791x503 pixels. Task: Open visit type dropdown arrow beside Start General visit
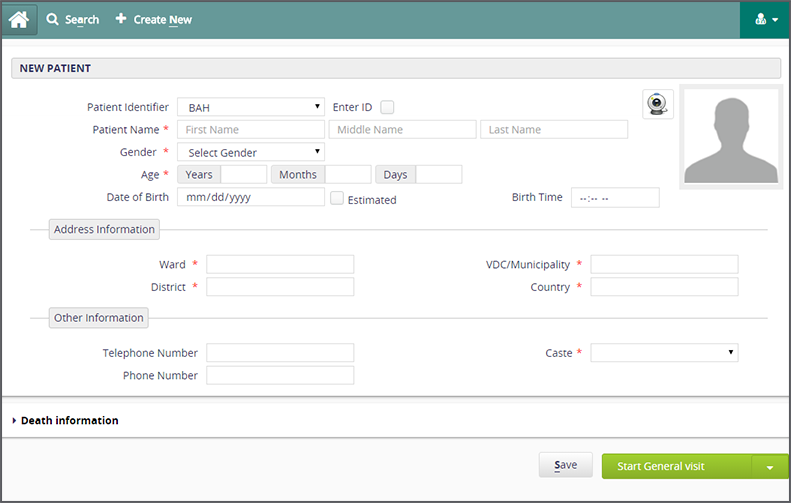point(770,467)
